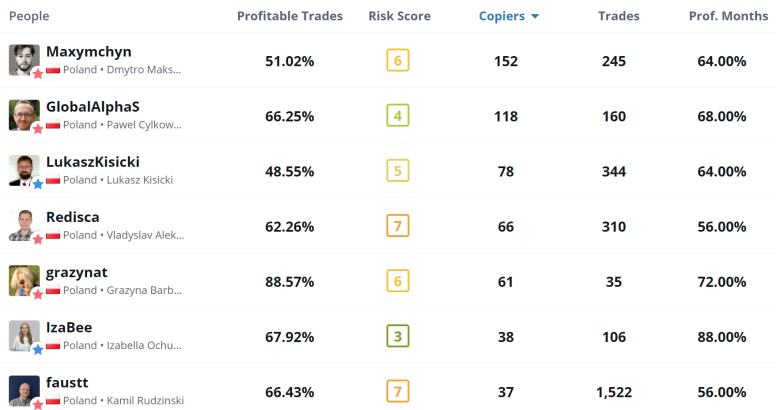This screenshot has width=776, height=410.
Task: Click the red star badge on faustt
Action: pos(38,403)
